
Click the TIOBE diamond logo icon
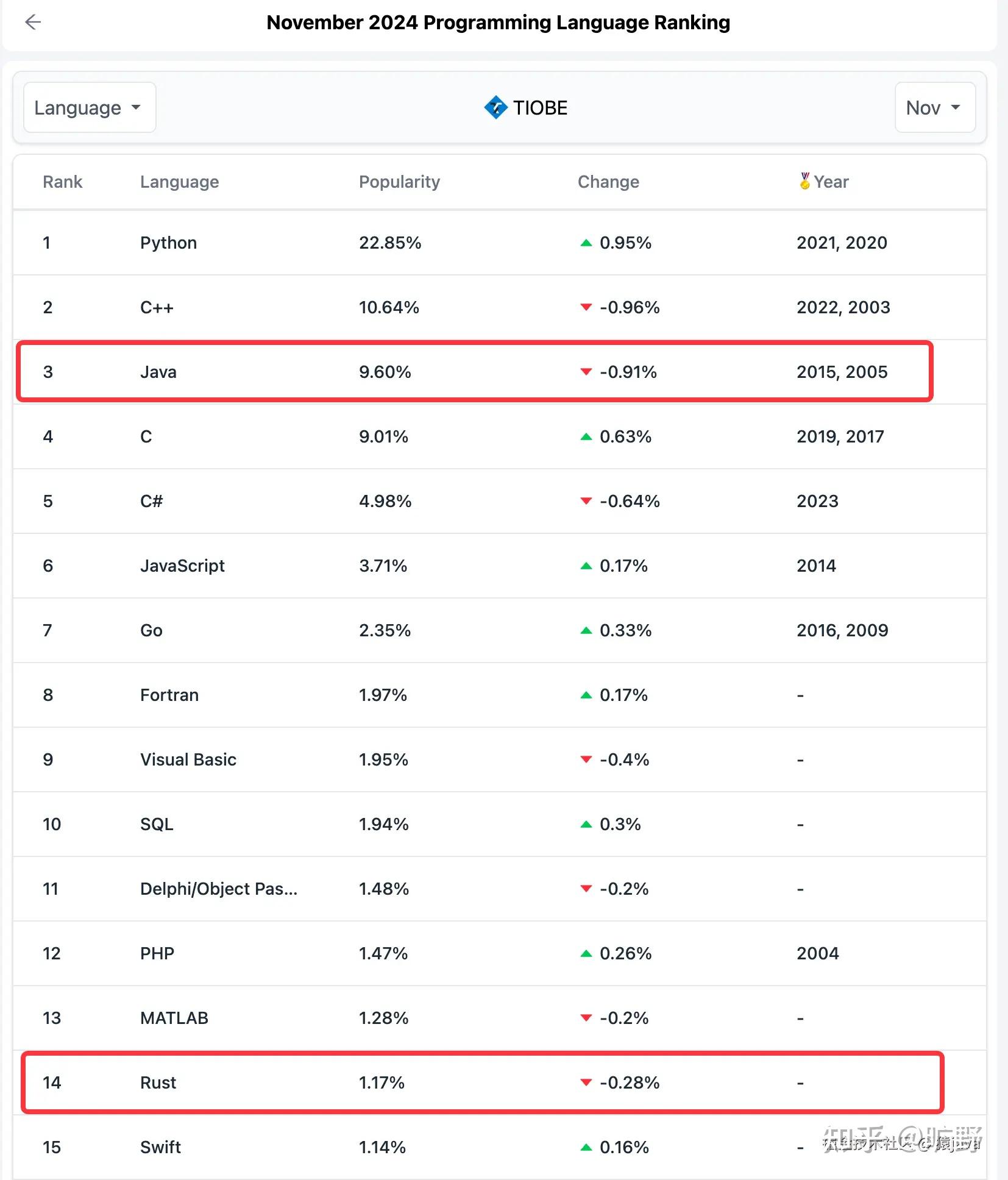point(495,108)
